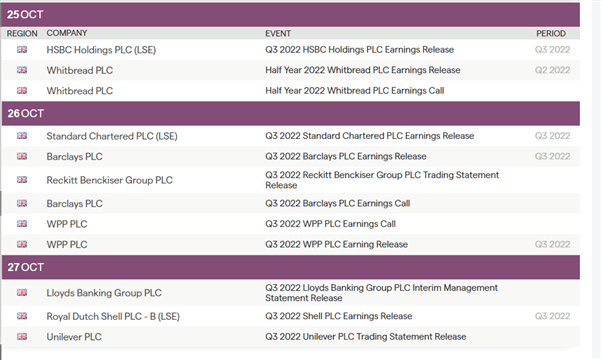Image resolution: width=602 pixels, height=360 pixels.
Task: Click the PERIOD column header
Action: [x=551, y=33]
